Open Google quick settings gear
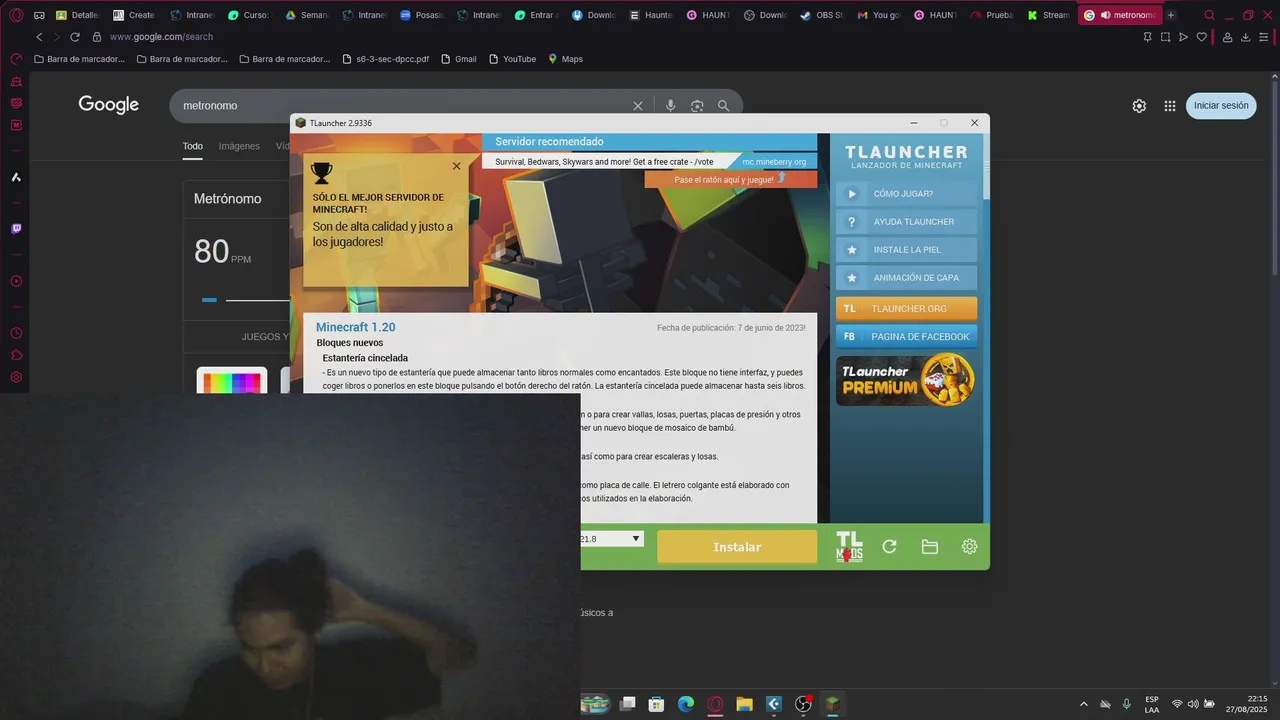The image size is (1280, 720). pos(1139,105)
